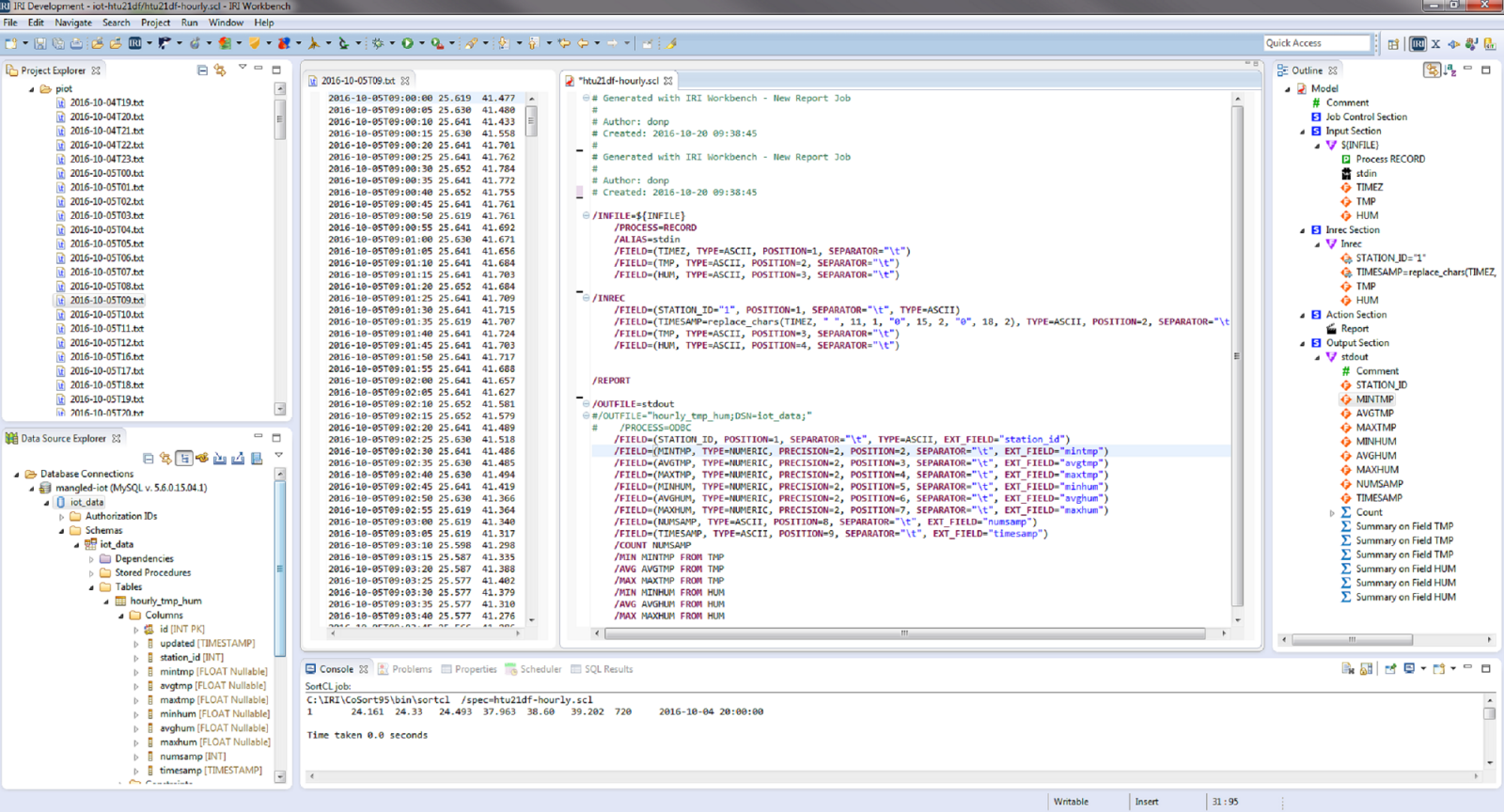Click the New file toolbar icon

pyautogui.click(x=11, y=43)
